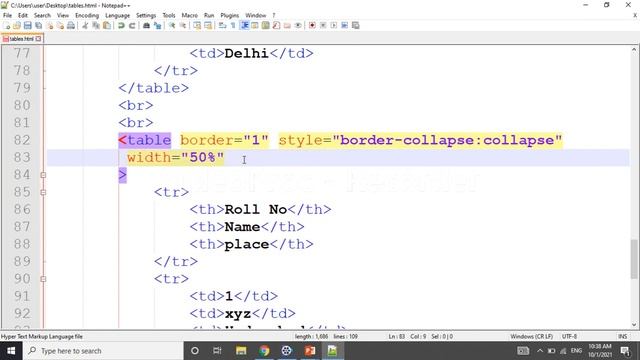Toggle file monitoring eye icon
Image resolution: width=640 pixels, height=360 pixels.
pyautogui.click(x=298, y=26)
